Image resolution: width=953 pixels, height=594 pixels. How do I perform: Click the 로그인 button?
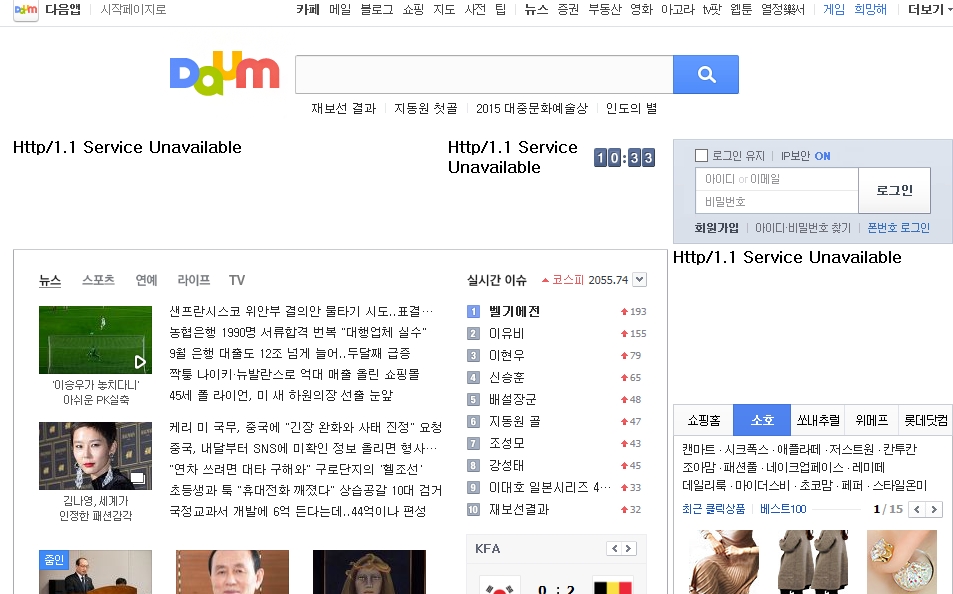coord(894,190)
